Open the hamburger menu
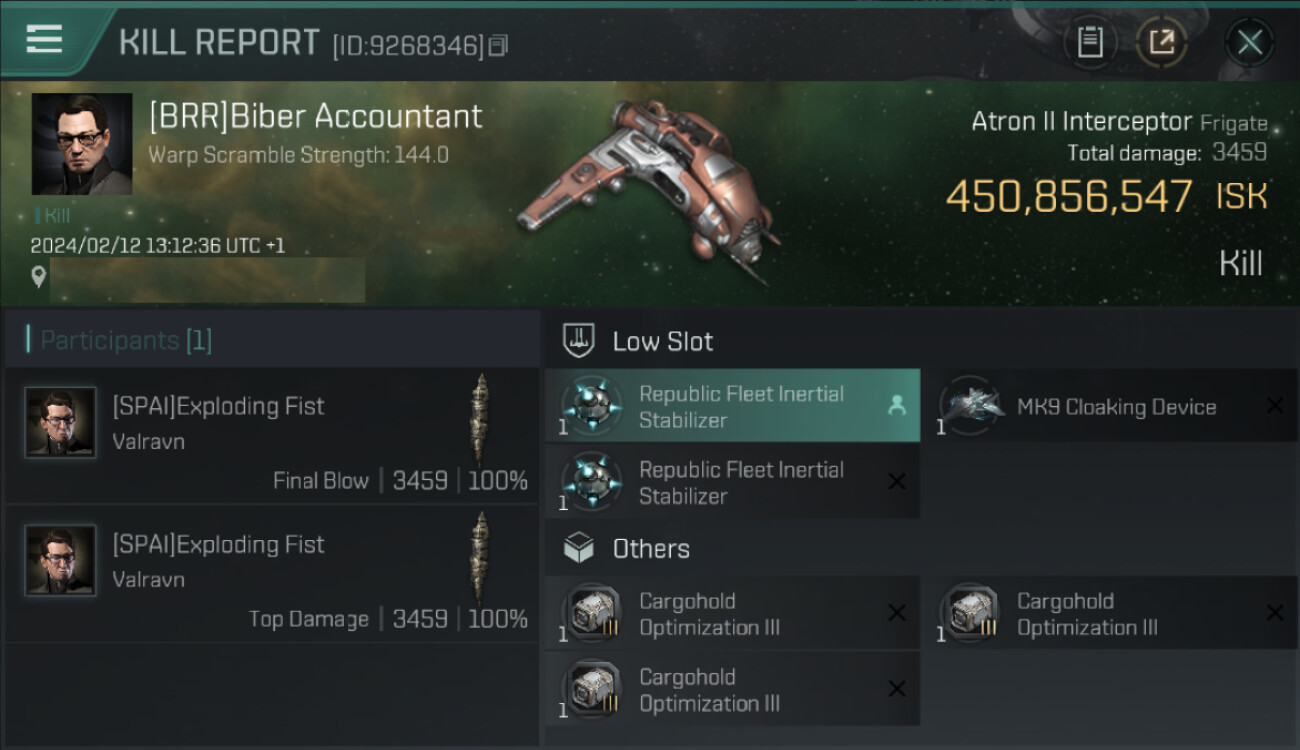The image size is (1300, 750). 45,40
